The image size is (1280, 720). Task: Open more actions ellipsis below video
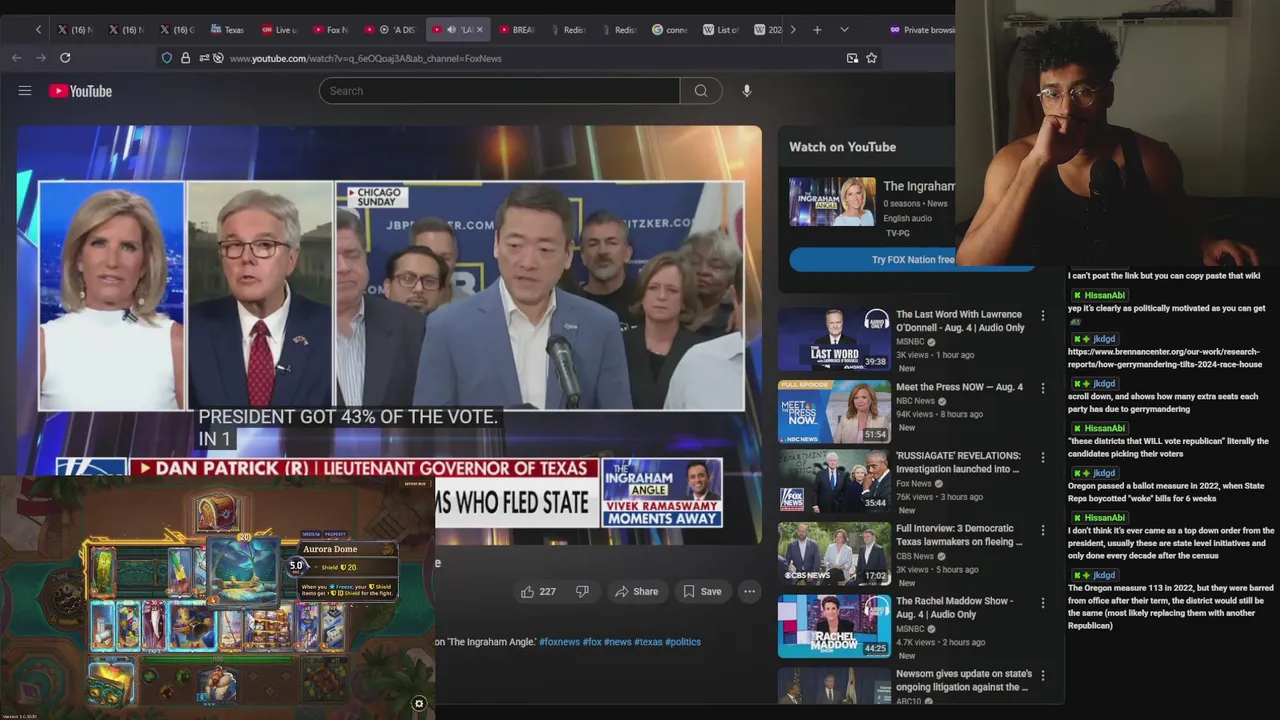749,591
